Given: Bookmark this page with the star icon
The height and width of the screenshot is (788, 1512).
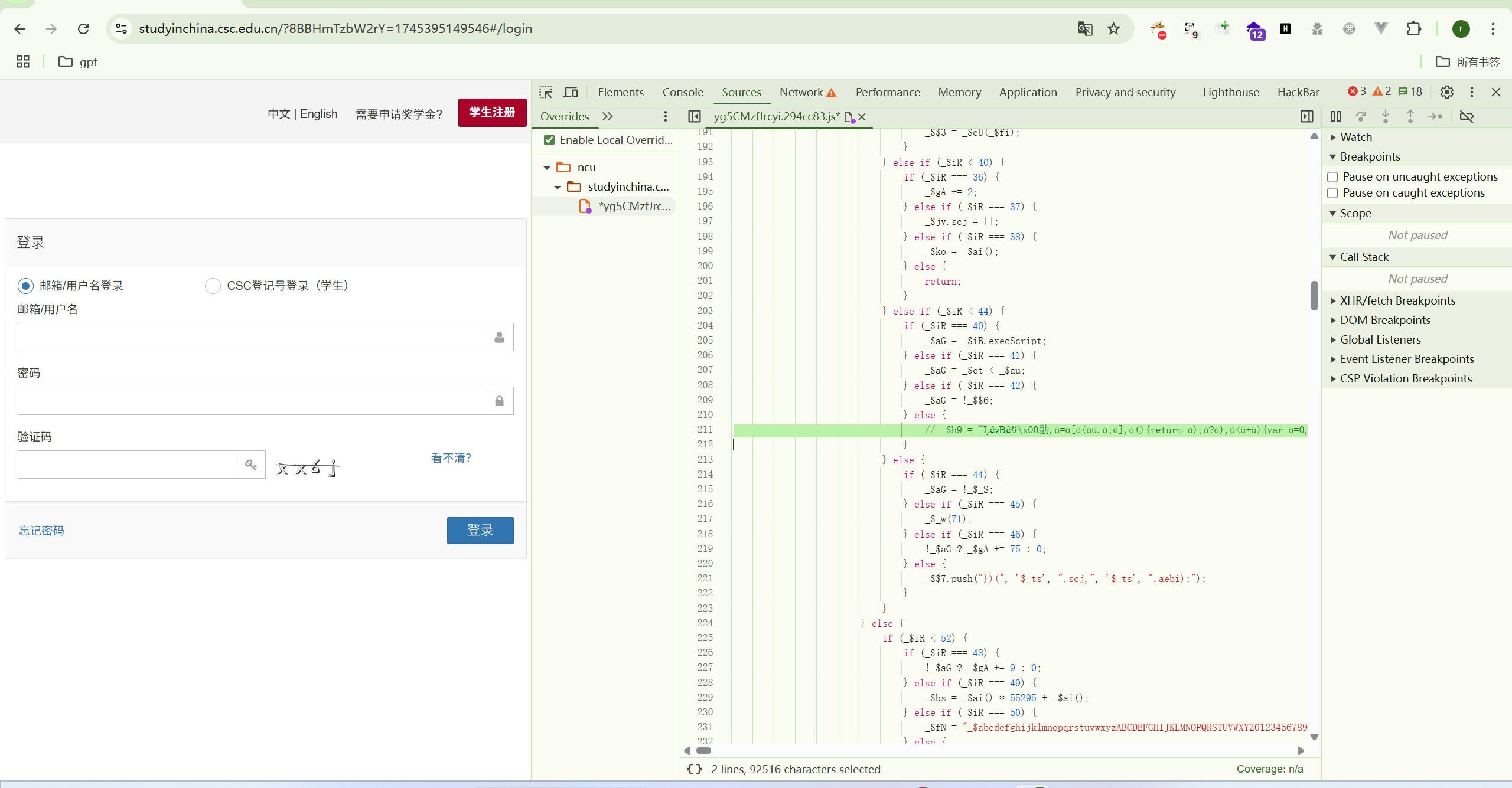Looking at the screenshot, I should 1113,28.
